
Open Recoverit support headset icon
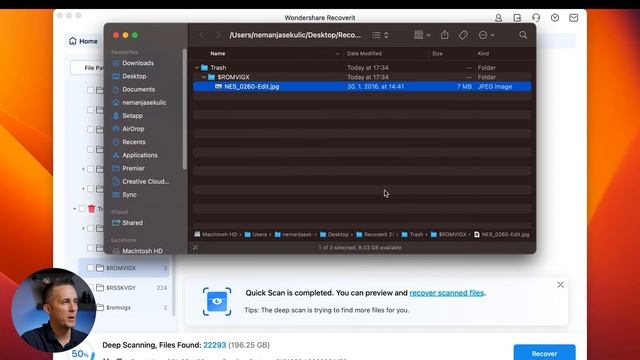(x=536, y=18)
